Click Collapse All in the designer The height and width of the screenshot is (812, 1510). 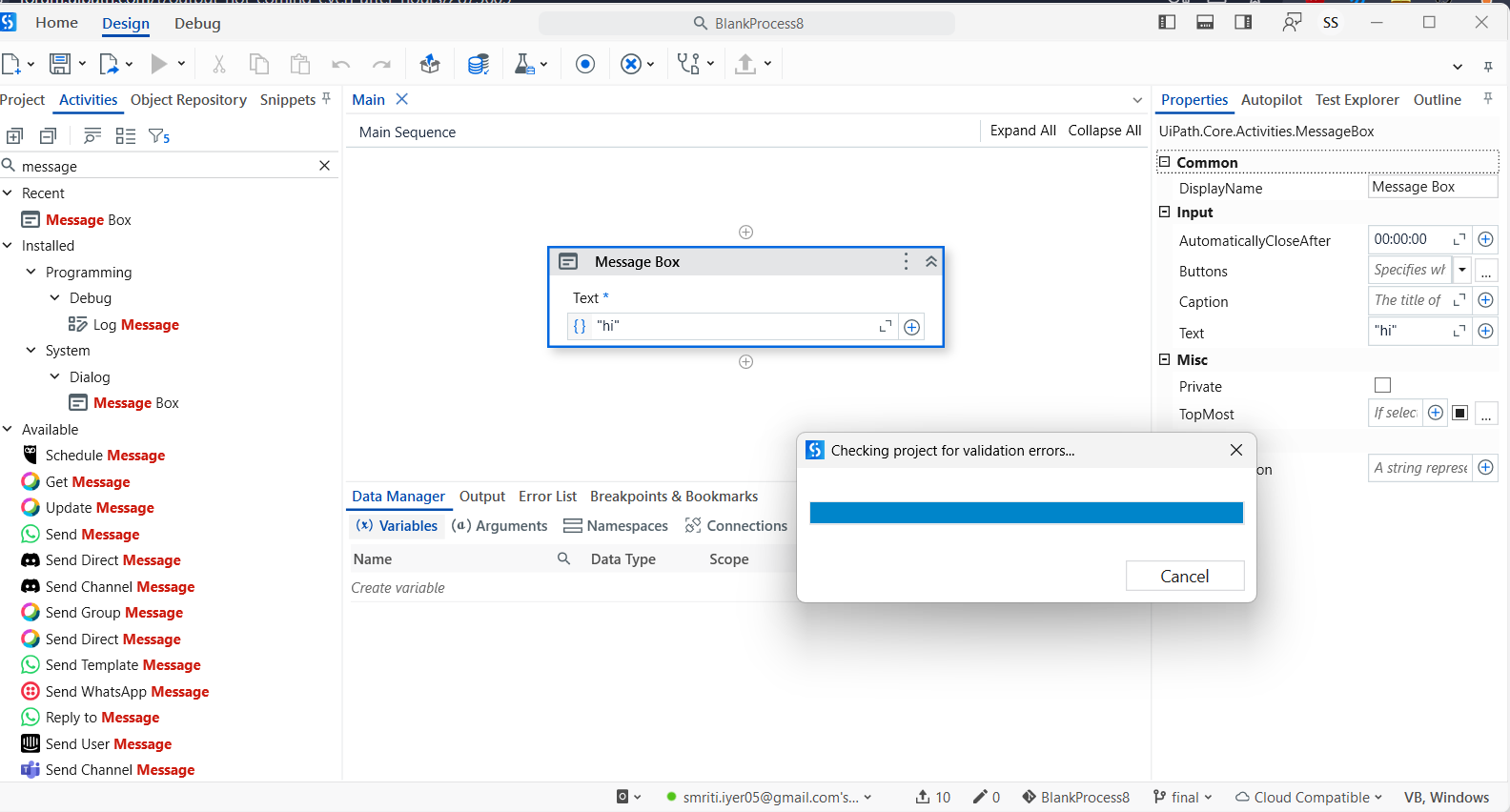1105,131
